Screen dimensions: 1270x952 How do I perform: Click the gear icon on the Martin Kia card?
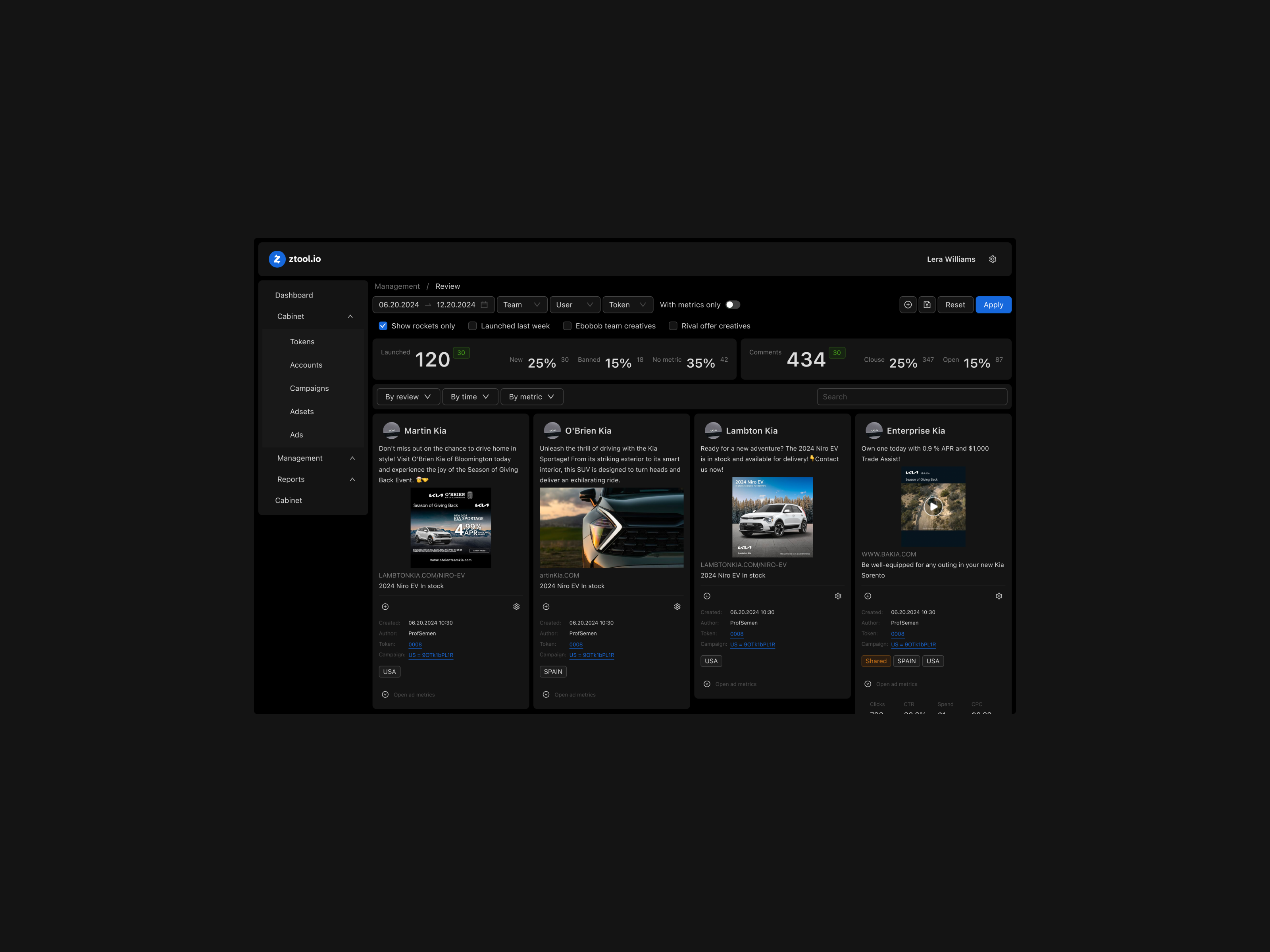516,606
